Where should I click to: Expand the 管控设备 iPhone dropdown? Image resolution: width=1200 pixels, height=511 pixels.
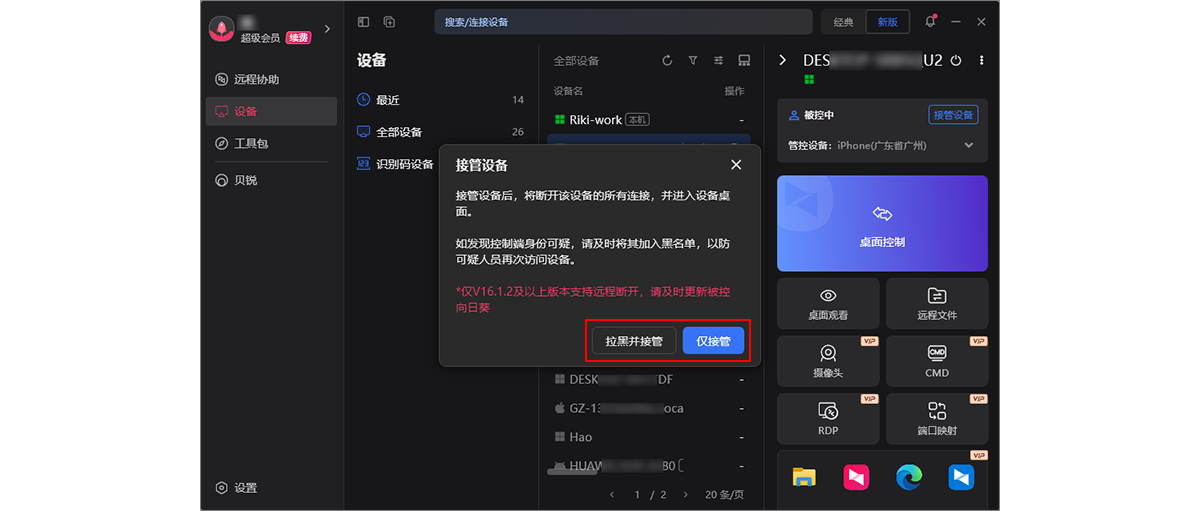pos(968,145)
